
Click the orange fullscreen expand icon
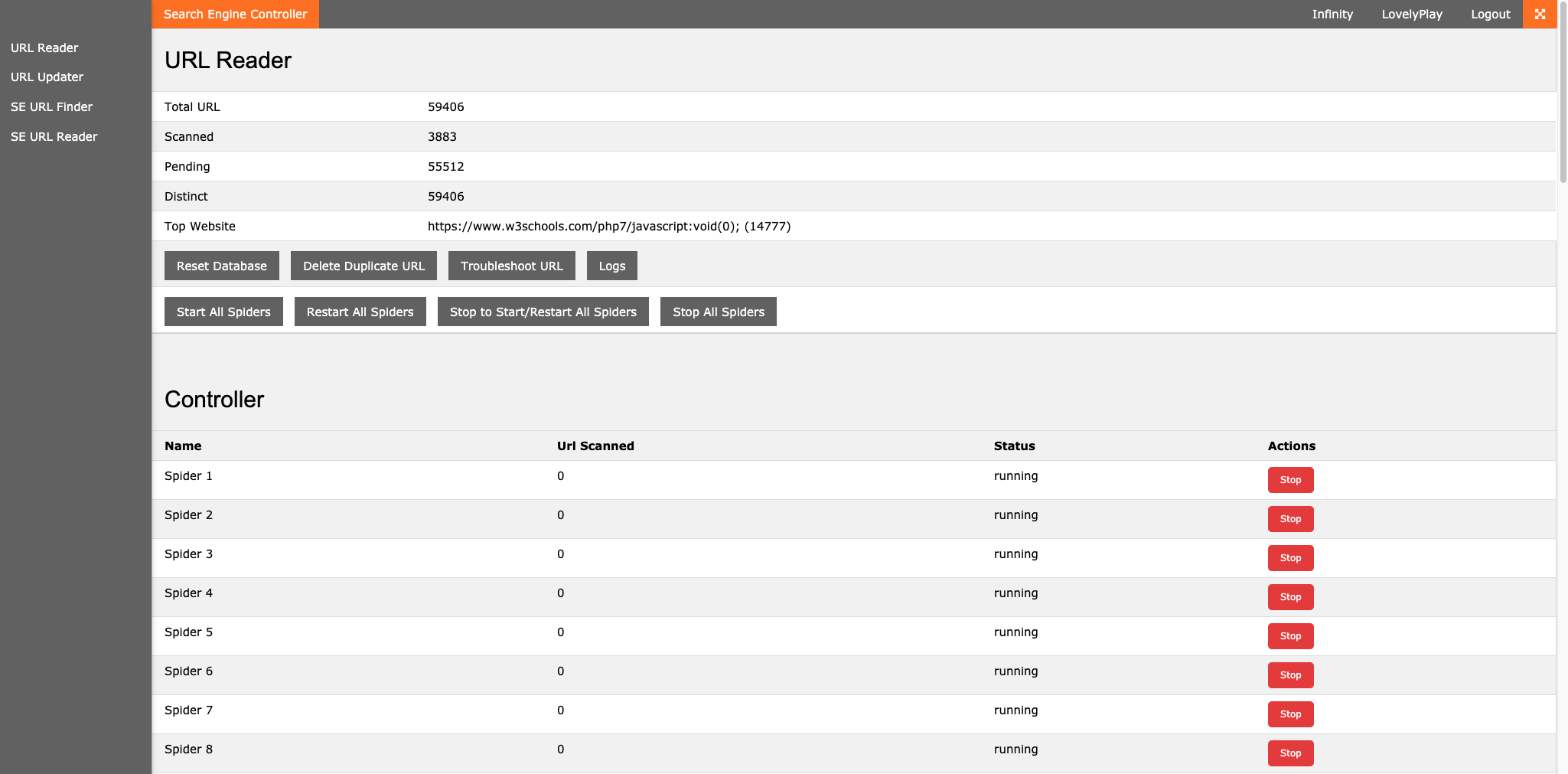pos(1540,15)
